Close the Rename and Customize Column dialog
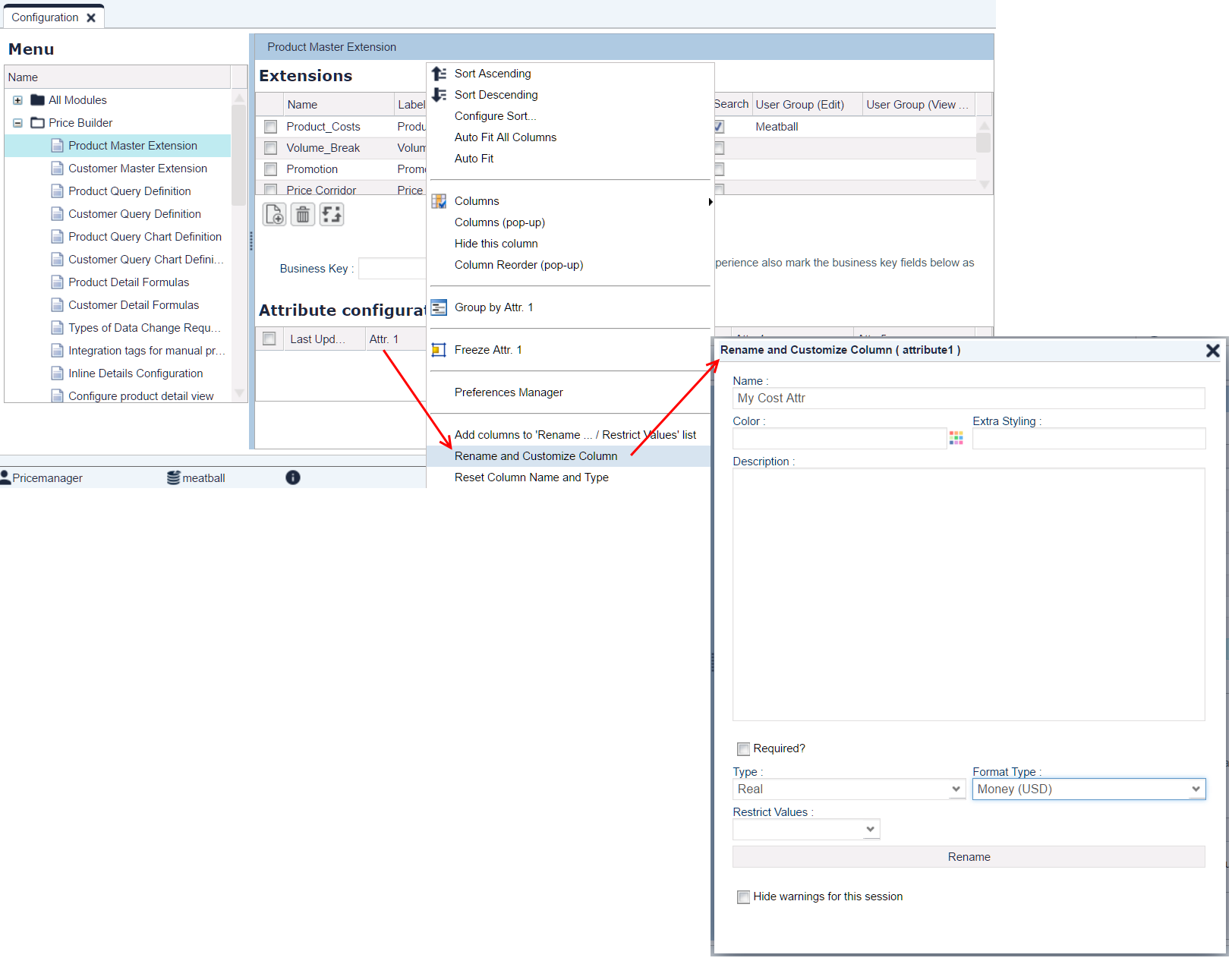Viewport: 1232px width, 961px height. click(x=1212, y=350)
